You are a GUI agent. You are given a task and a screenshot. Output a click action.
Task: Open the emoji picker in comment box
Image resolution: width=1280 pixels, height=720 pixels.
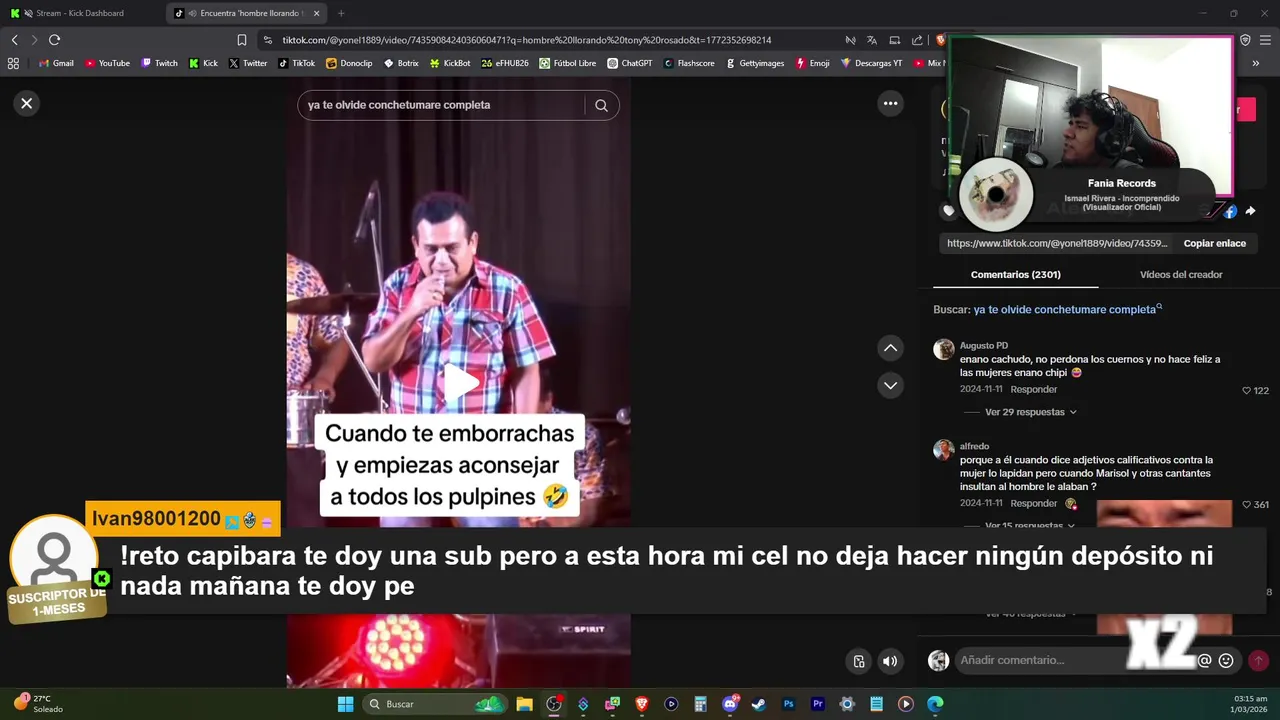[1226, 660]
